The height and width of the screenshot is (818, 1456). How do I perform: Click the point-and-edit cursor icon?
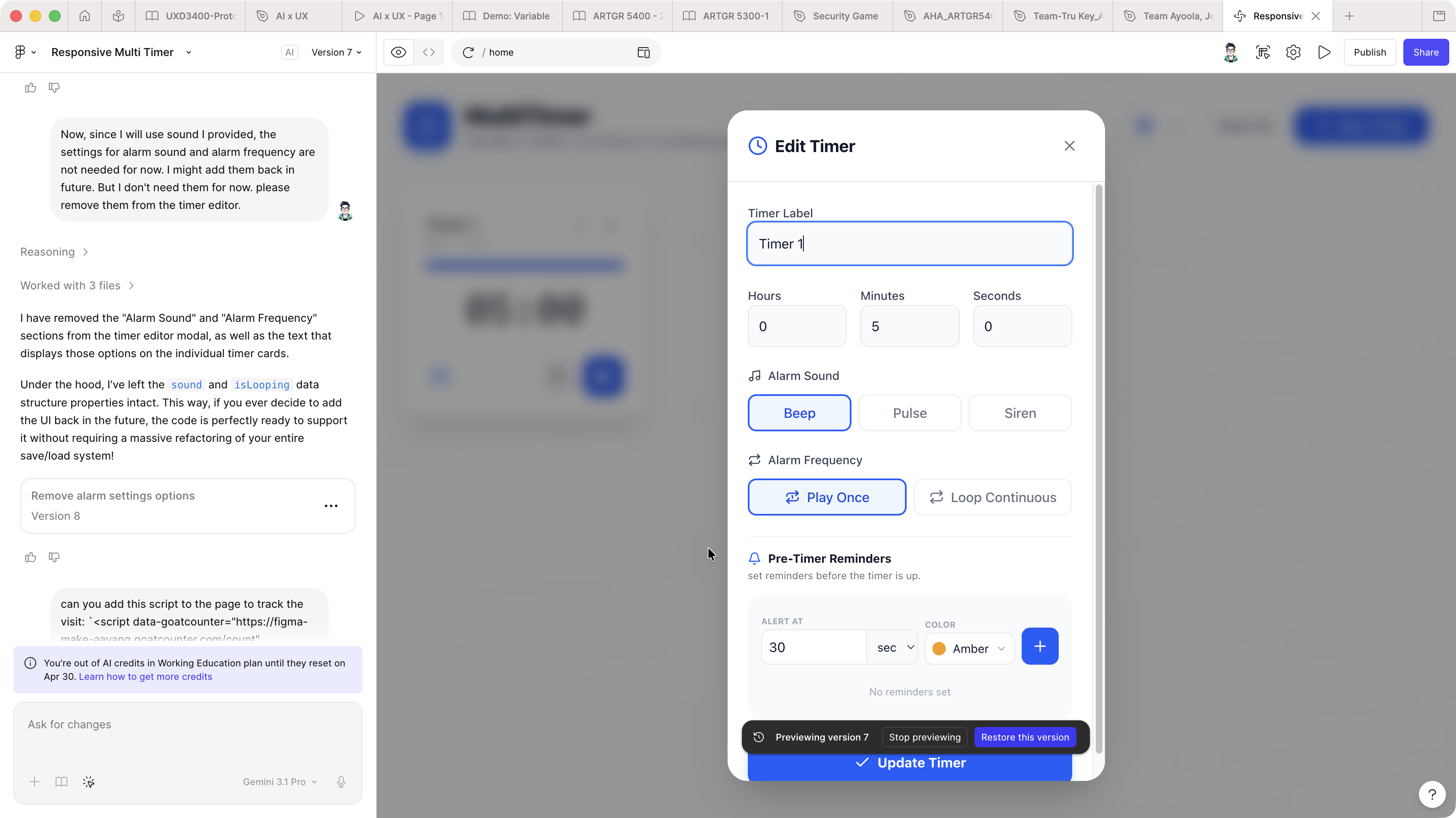[x=89, y=782]
